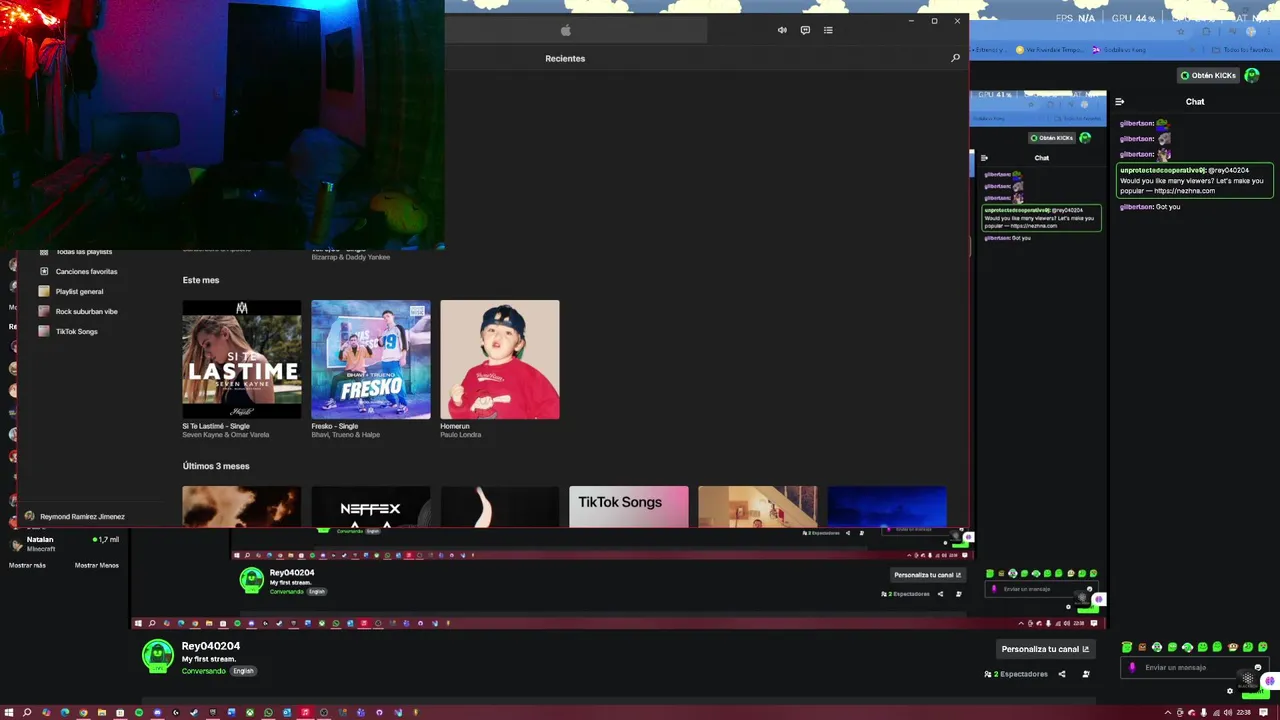Open search in Apple Music
Image resolution: width=1280 pixels, height=720 pixels.
(955, 58)
